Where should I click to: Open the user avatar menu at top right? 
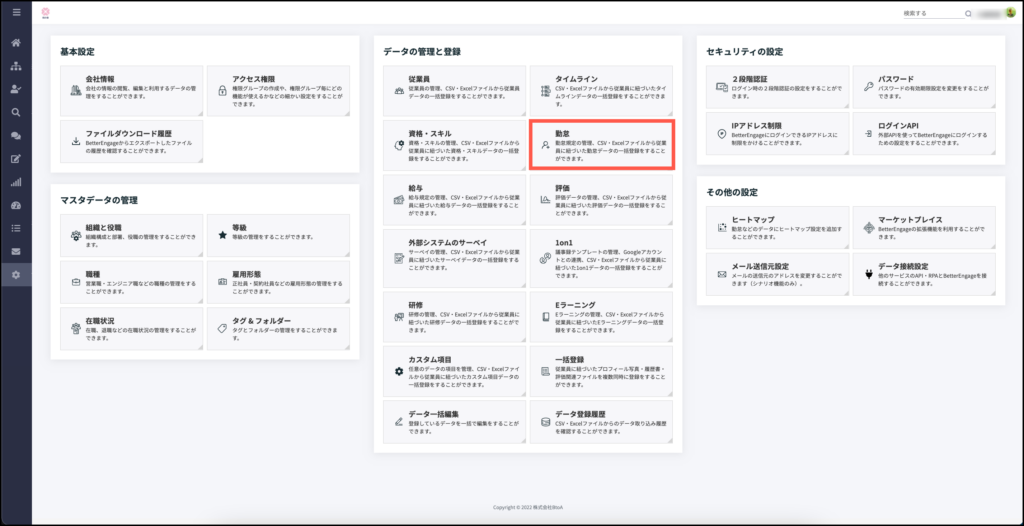1010,13
